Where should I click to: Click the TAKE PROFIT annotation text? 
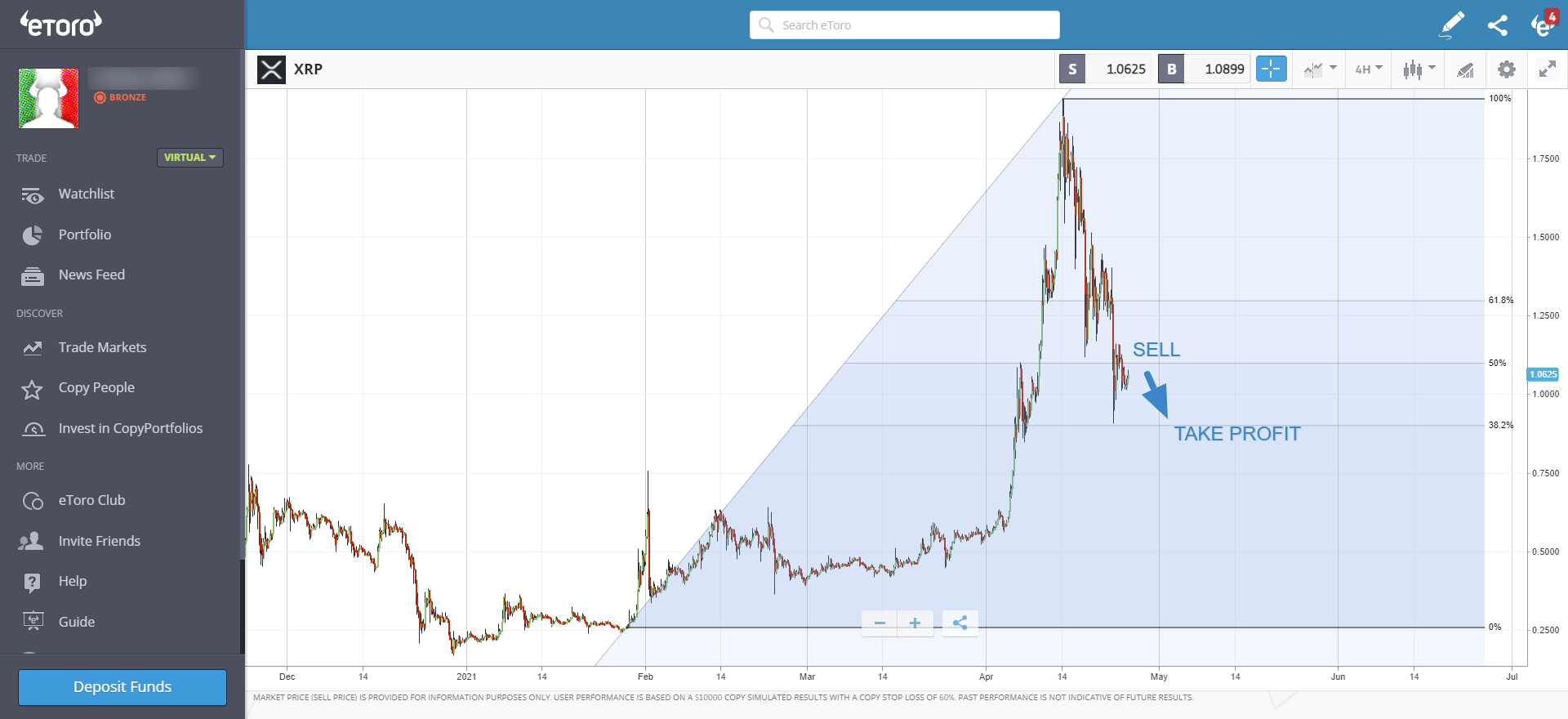pos(1237,434)
